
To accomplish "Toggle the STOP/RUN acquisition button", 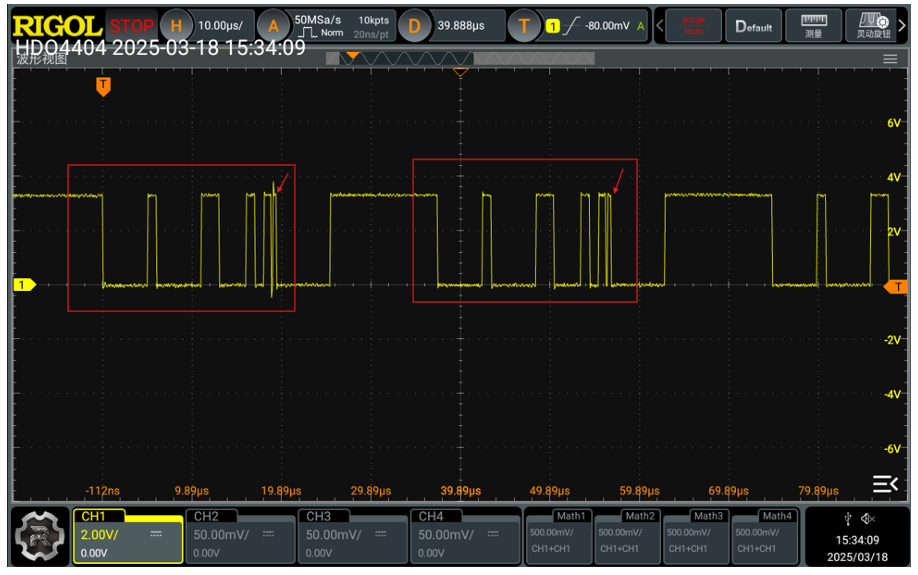I will (x=692, y=26).
